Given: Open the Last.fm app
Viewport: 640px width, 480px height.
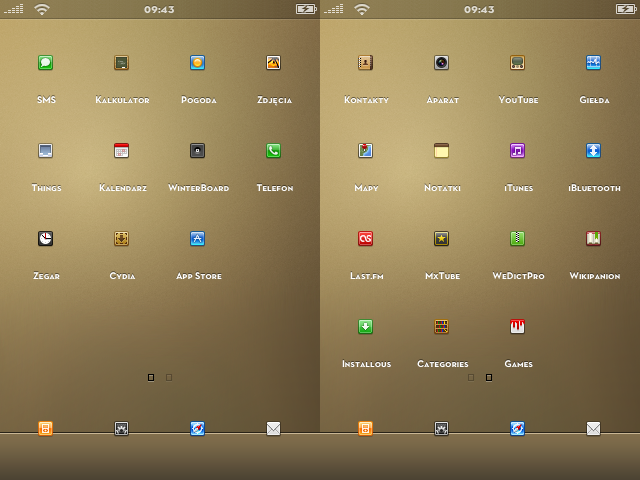Looking at the screenshot, I should tap(365, 239).
